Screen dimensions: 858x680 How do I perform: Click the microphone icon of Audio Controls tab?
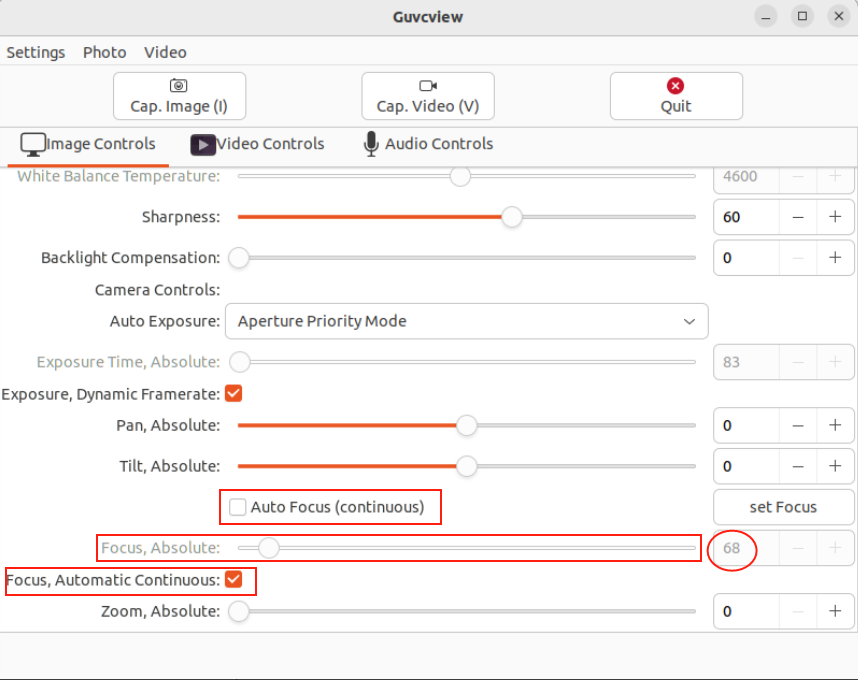point(371,144)
